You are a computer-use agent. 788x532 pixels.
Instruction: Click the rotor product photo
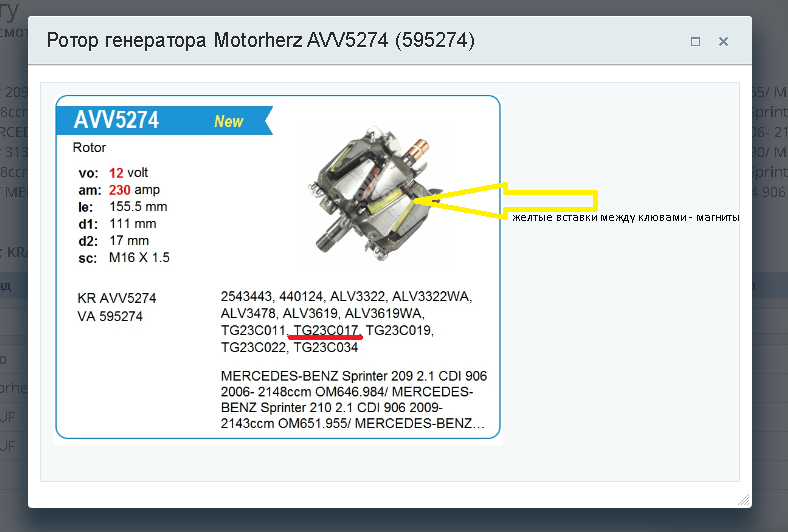point(375,193)
